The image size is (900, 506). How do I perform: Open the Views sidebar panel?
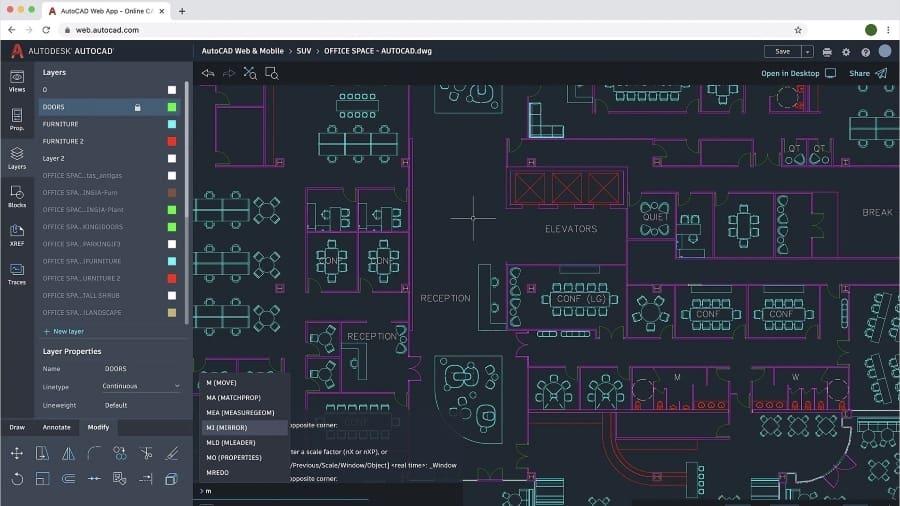point(17,81)
